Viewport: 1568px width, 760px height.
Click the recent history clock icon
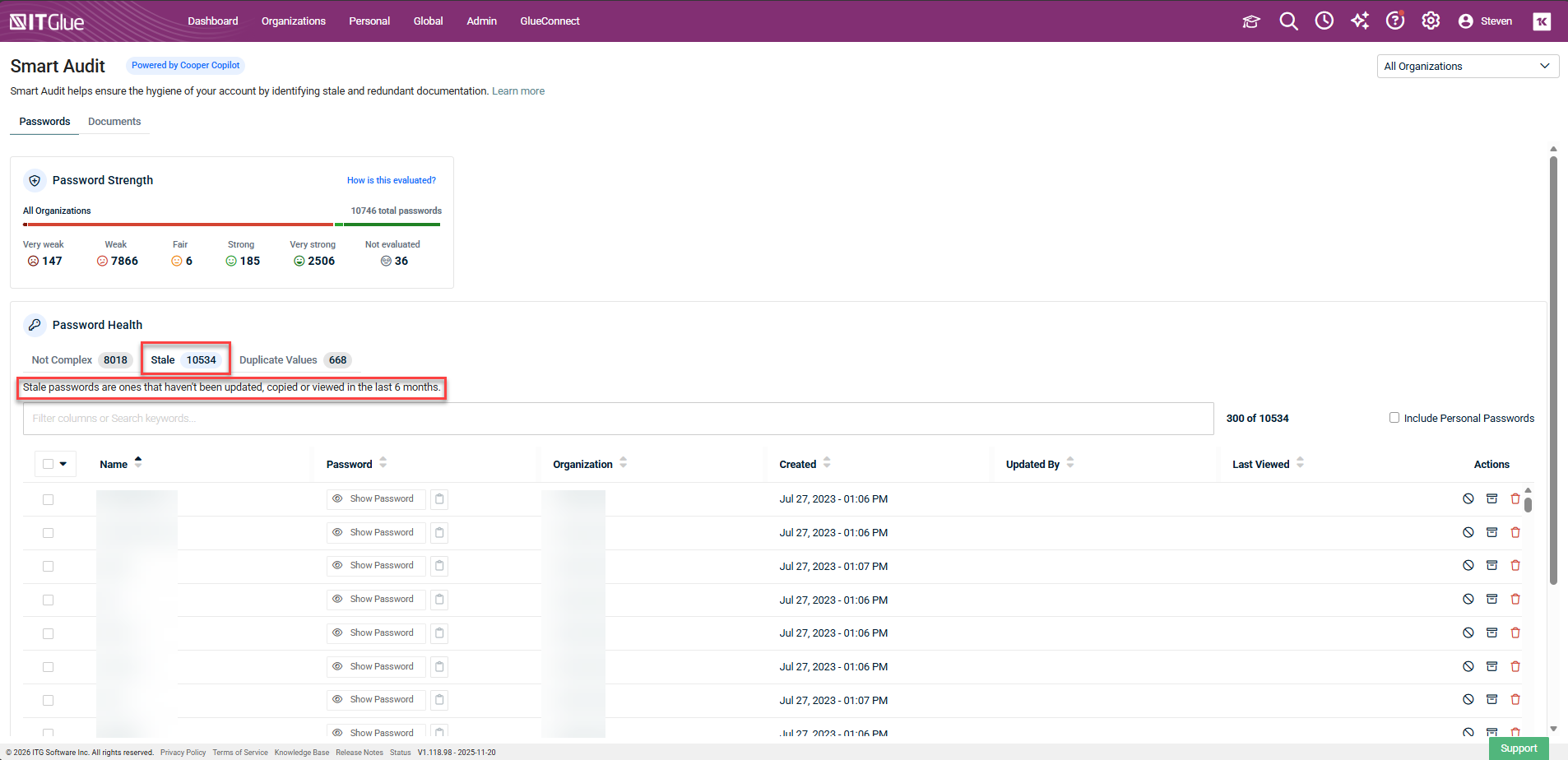pos(1324,21)
